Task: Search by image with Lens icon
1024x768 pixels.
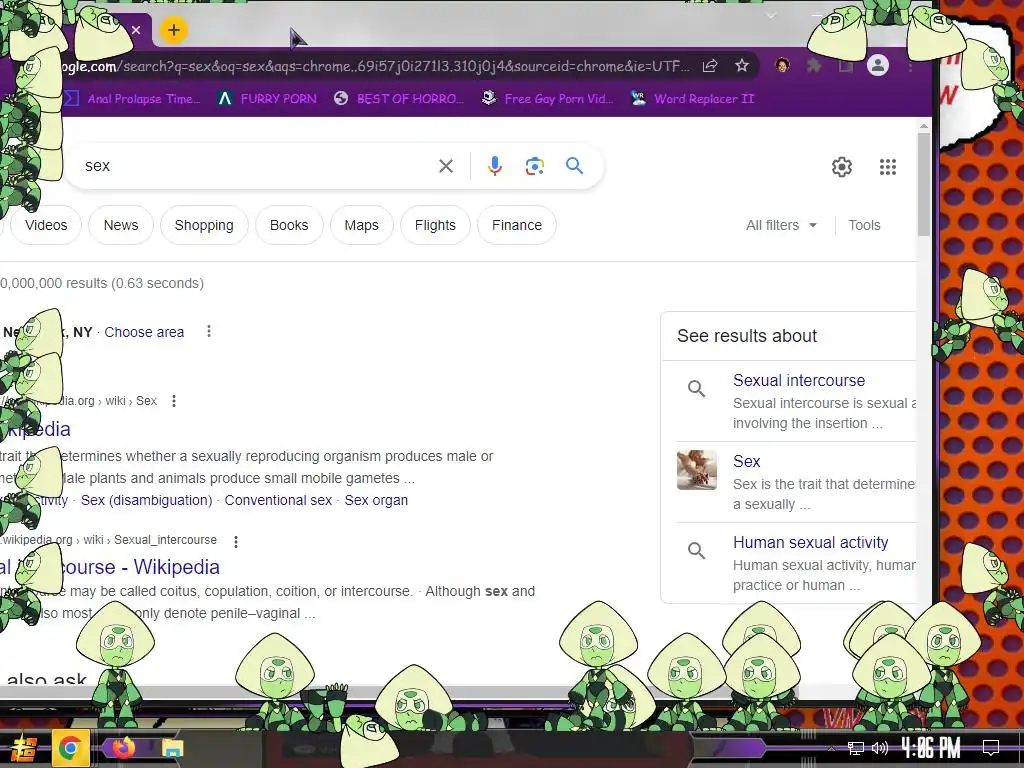Action: pos(535,167)
